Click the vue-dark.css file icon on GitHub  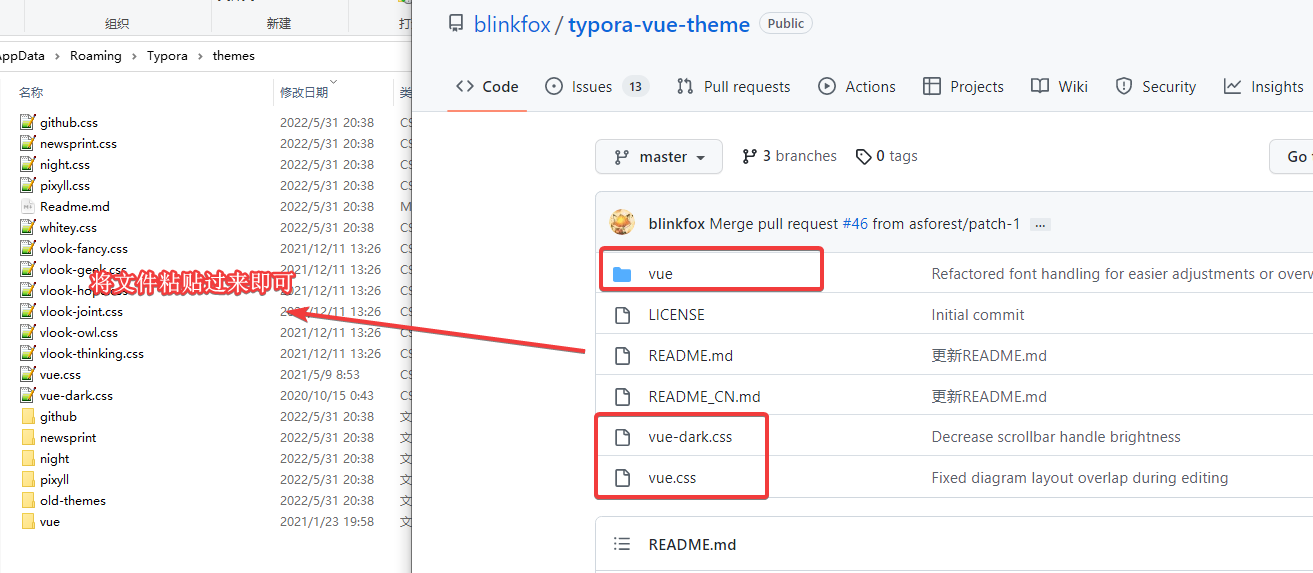(622, 437)
